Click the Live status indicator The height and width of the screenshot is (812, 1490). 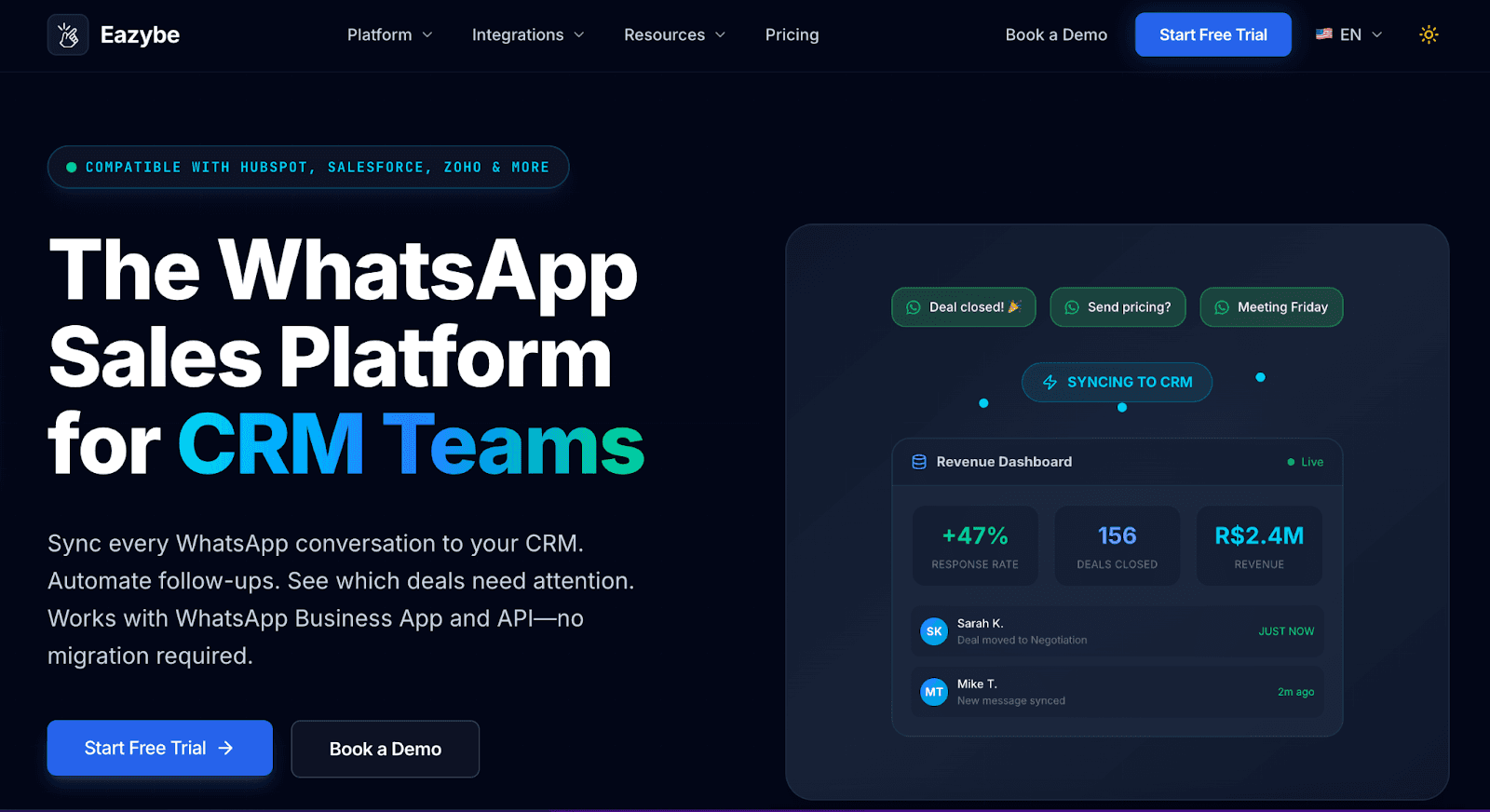1305,462
